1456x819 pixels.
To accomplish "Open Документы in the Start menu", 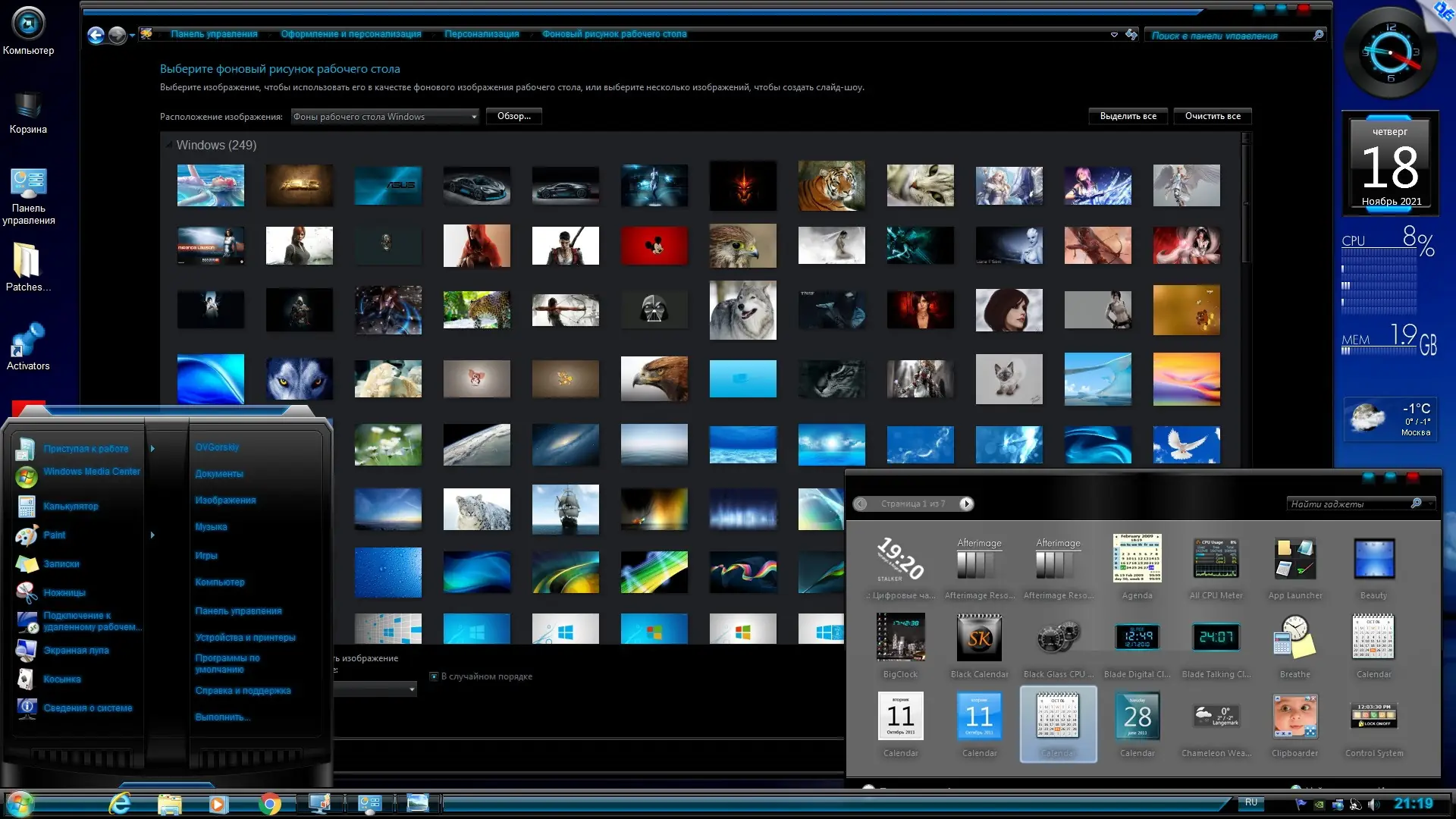I will (219, 474).
